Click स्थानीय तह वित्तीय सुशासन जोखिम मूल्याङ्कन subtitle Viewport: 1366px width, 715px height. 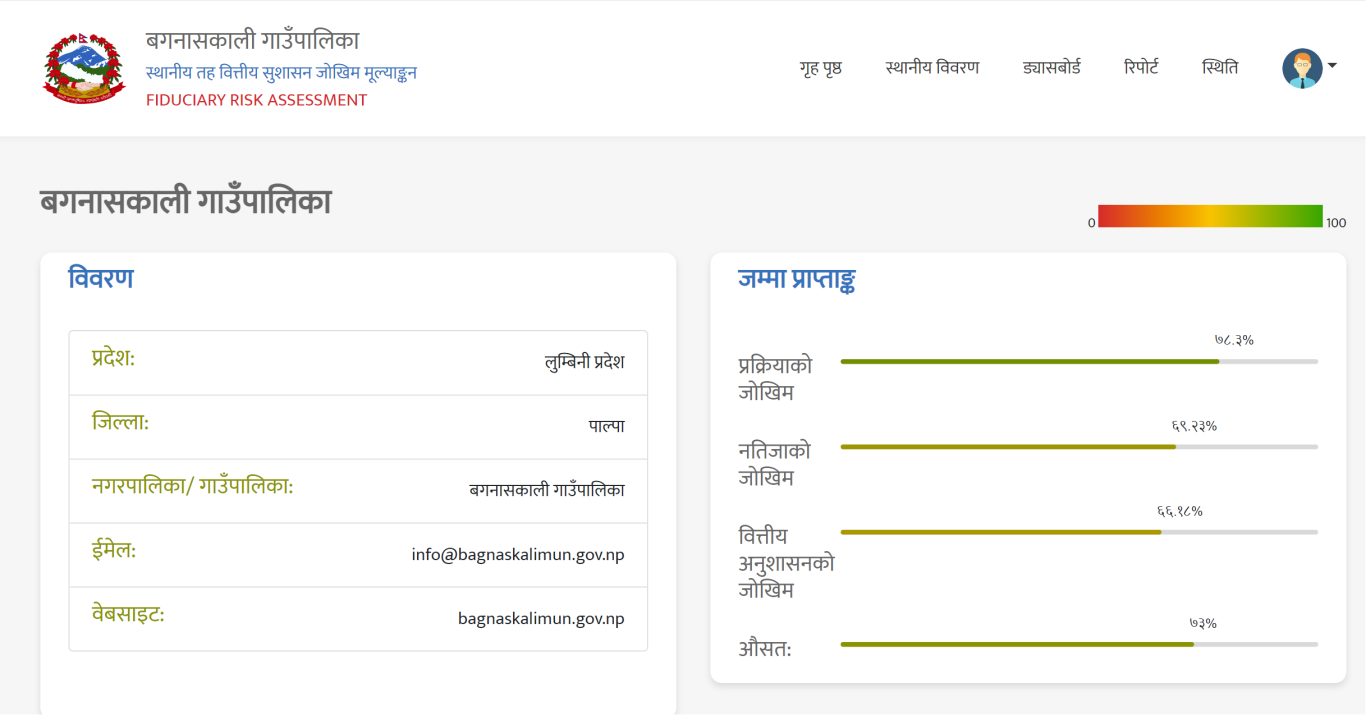click(281, 72)
